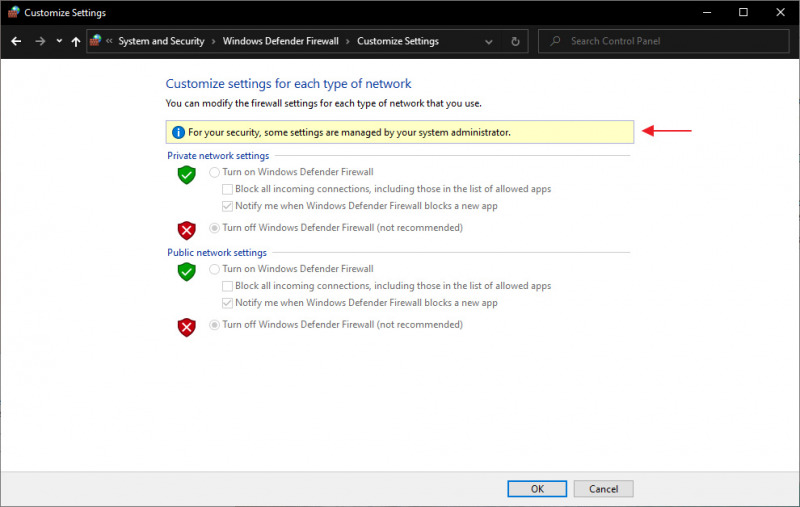Viewport: 800px width, 507px height.
Task: Confirm with the OK button
Action: (x=537, y=489)
